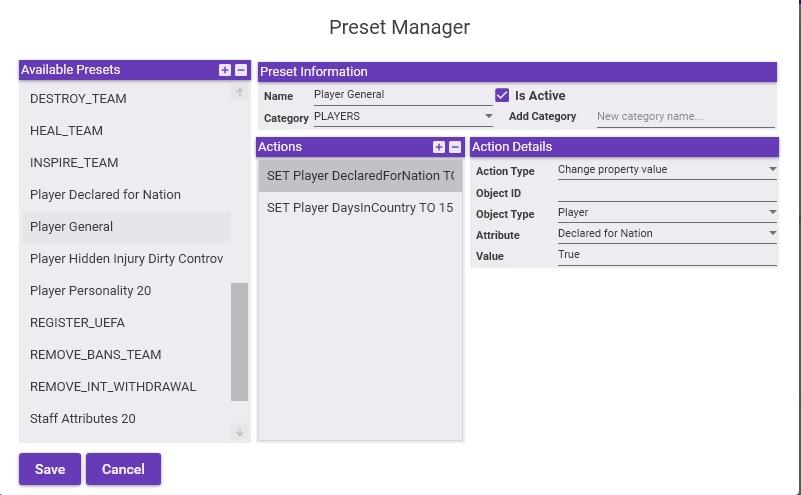Viewport: 801px width, 495px height.
Task: Open the Object Type dropdown showing Player
Action: tap(667, 213)
